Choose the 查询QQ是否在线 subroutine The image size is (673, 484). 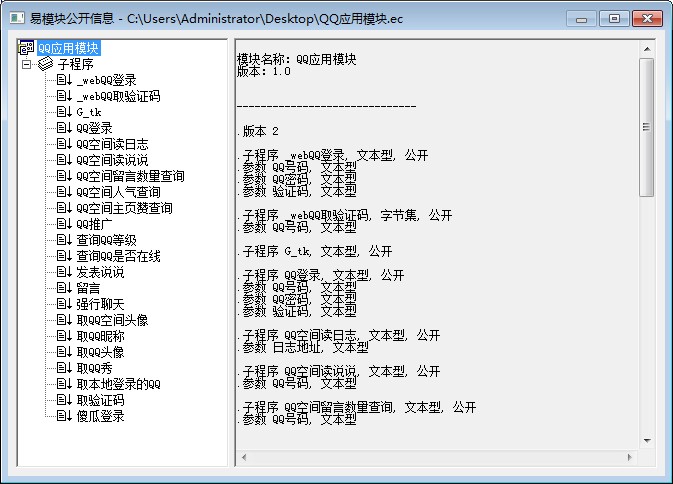(x=118, y=256)
